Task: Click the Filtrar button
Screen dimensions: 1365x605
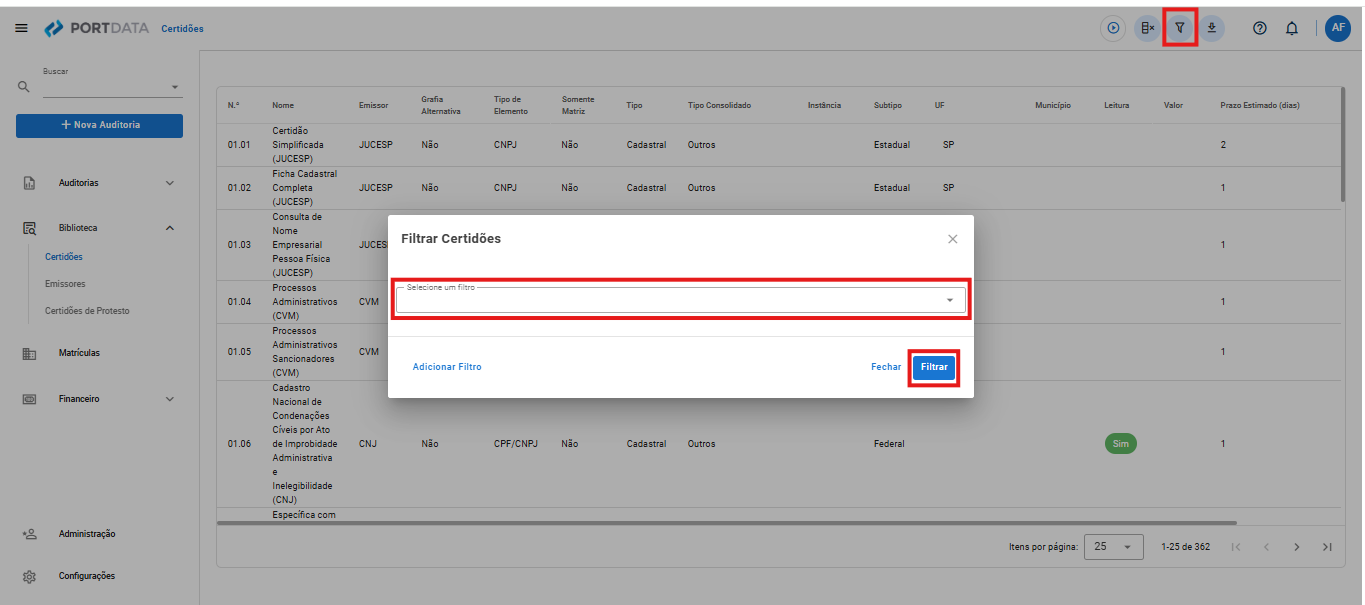Action: coord(934,367)
